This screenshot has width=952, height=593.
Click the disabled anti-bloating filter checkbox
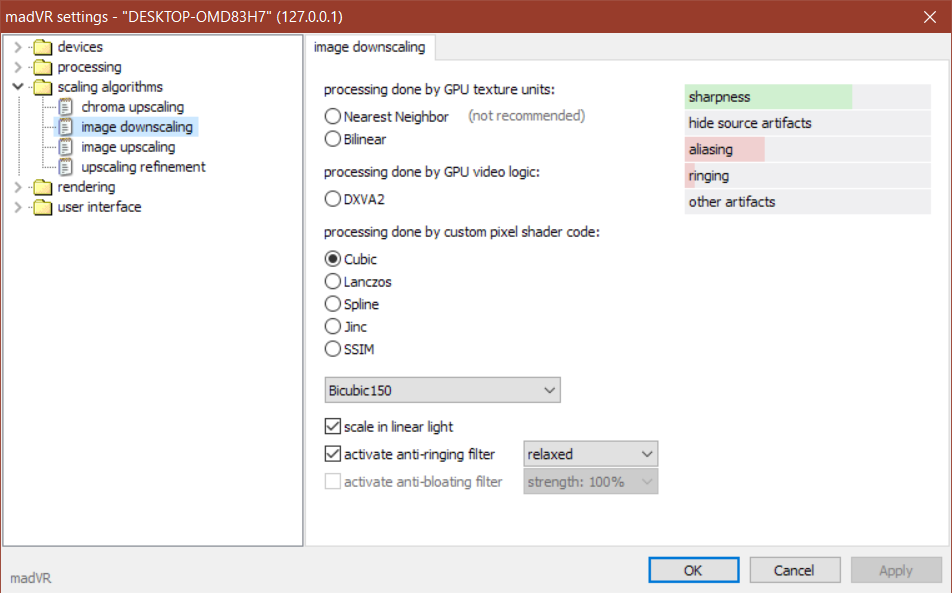coord(333,481)
